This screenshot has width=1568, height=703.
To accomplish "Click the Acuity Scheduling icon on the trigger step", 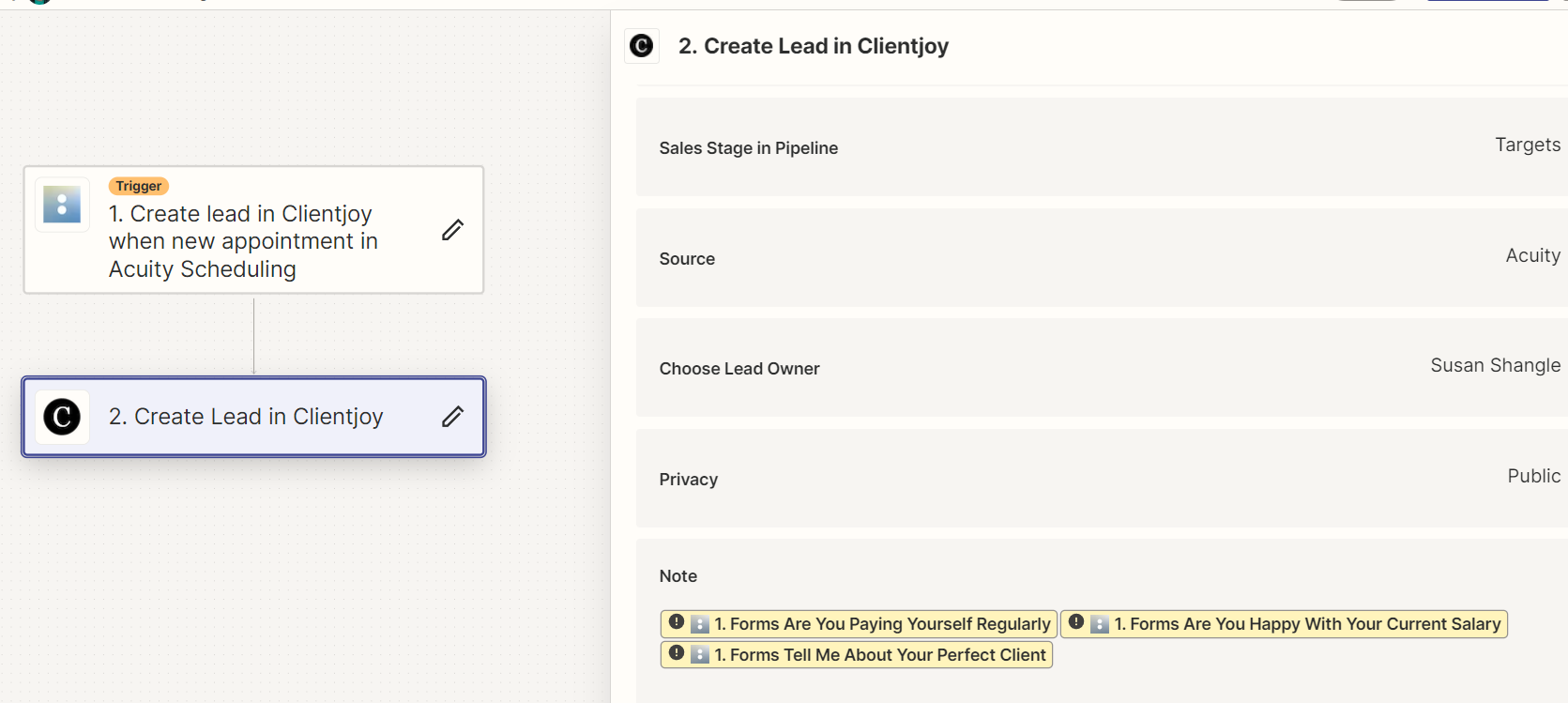I will [62, 205].
